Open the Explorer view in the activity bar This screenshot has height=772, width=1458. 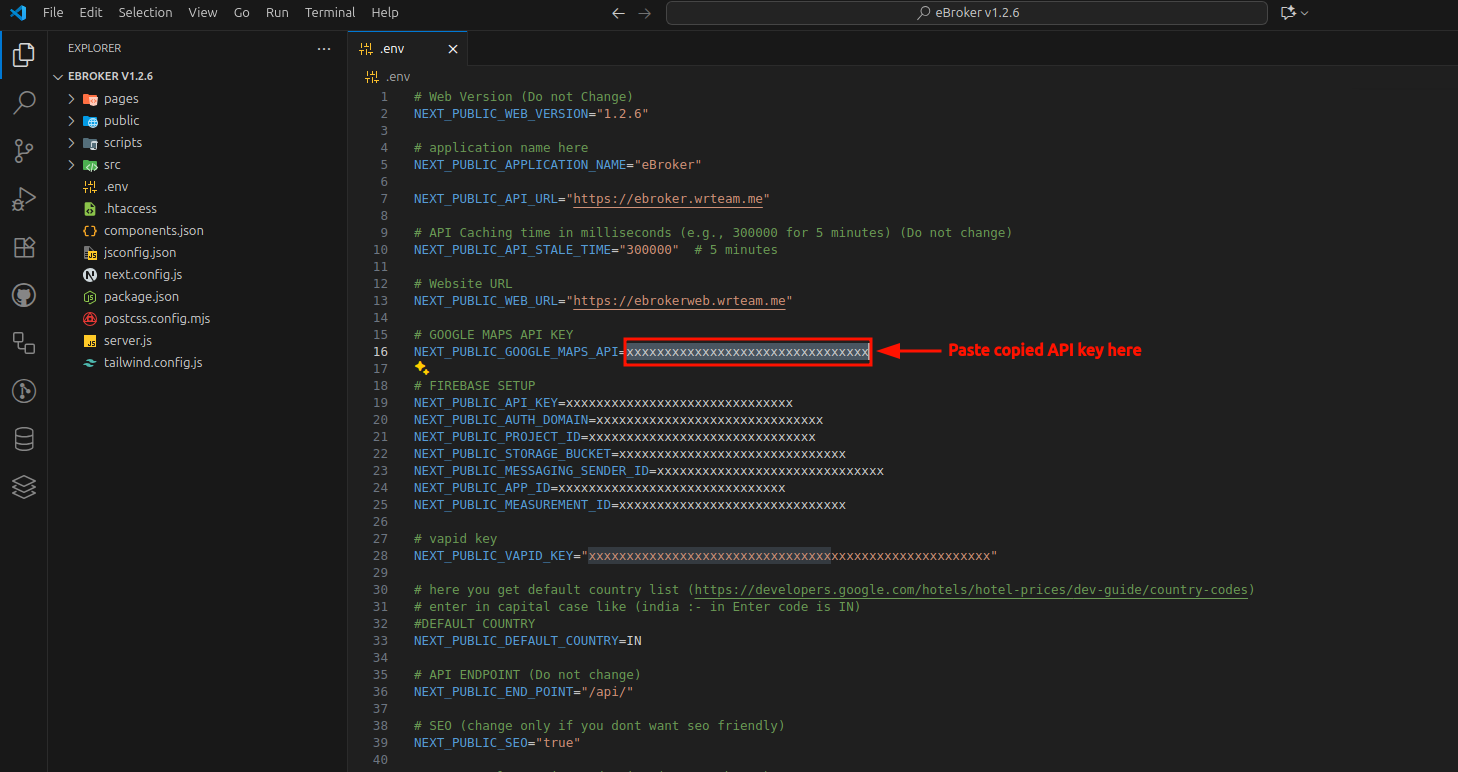tap(24, 55)
